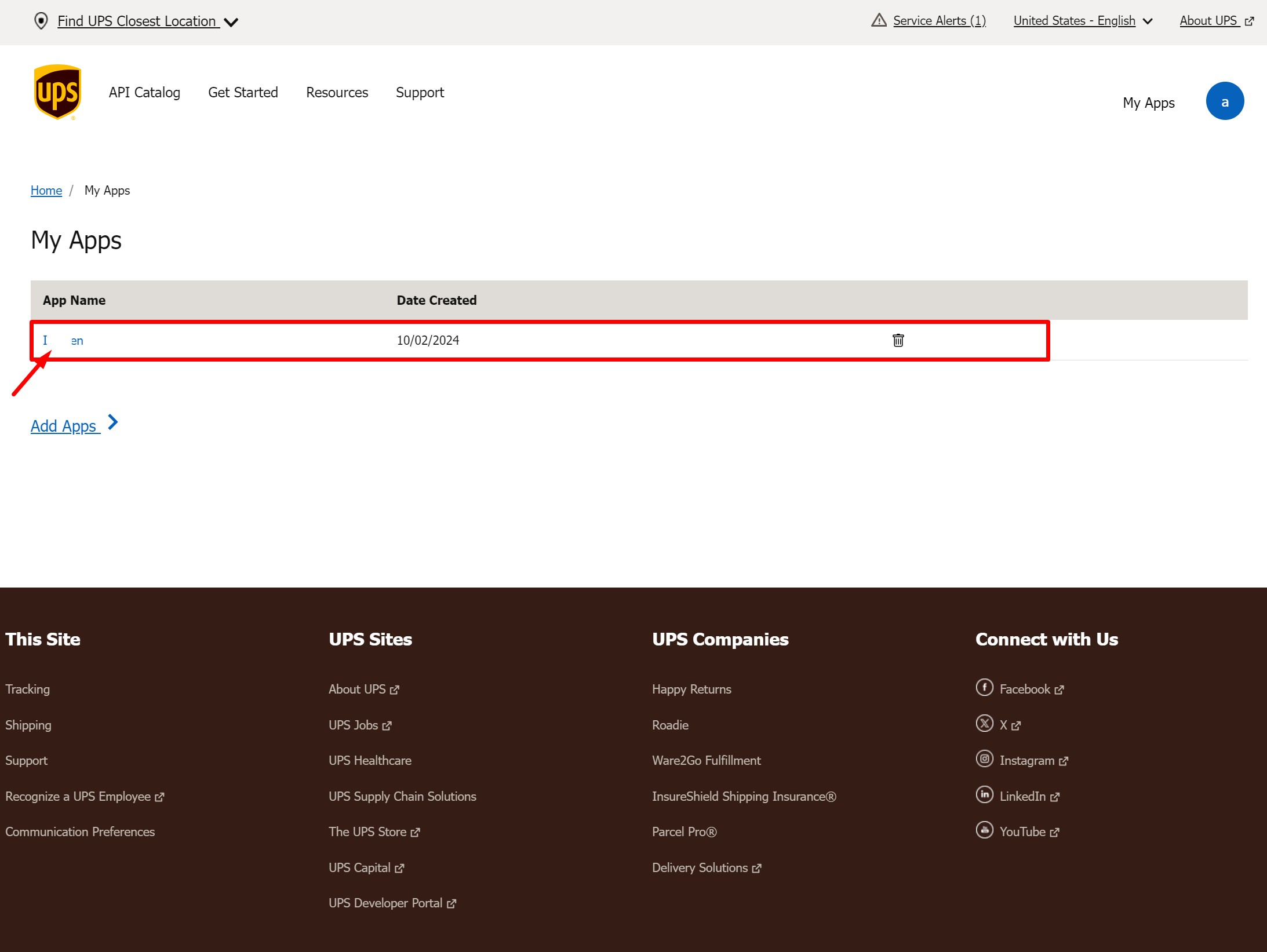Select United States - English link

(1074, 20)
